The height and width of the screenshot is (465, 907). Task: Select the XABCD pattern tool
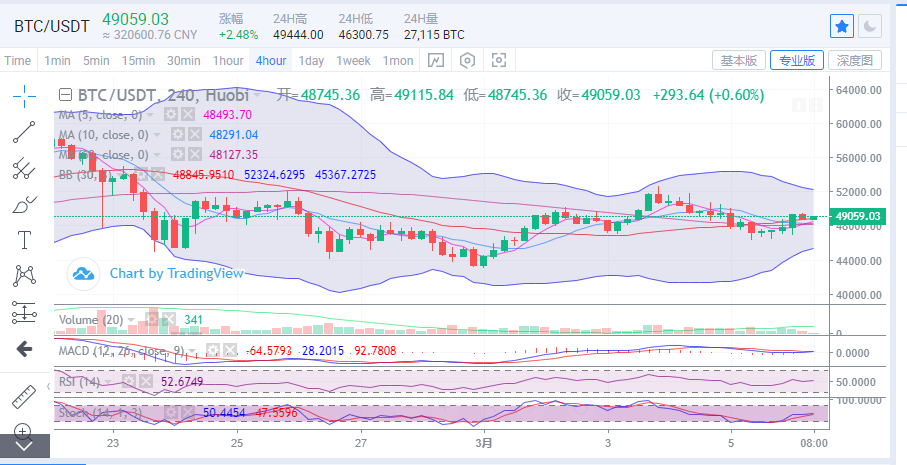(x=24, y=276)
